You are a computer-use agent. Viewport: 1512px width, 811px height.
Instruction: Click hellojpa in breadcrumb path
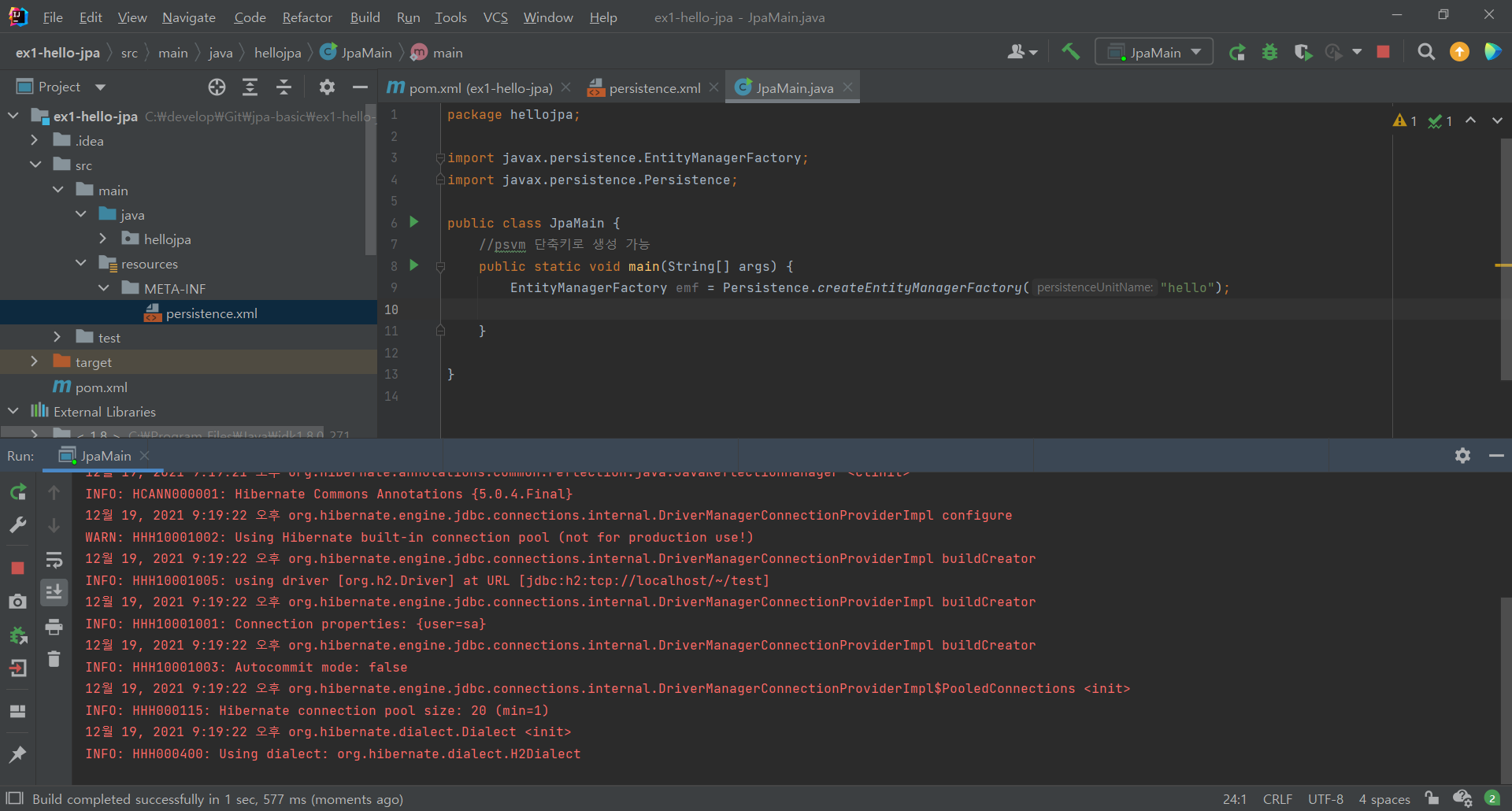(277, 53)
